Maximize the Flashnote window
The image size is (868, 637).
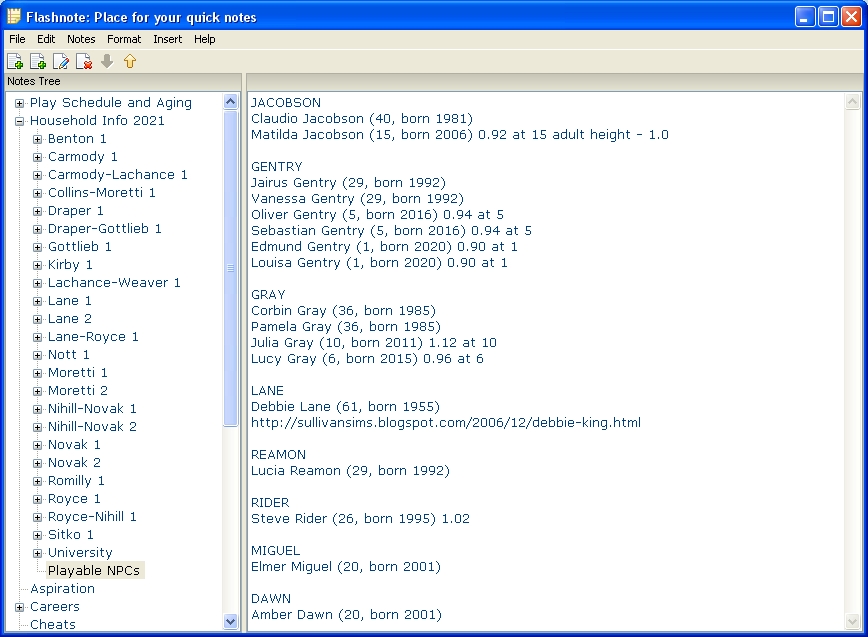(x=828, y=17)
